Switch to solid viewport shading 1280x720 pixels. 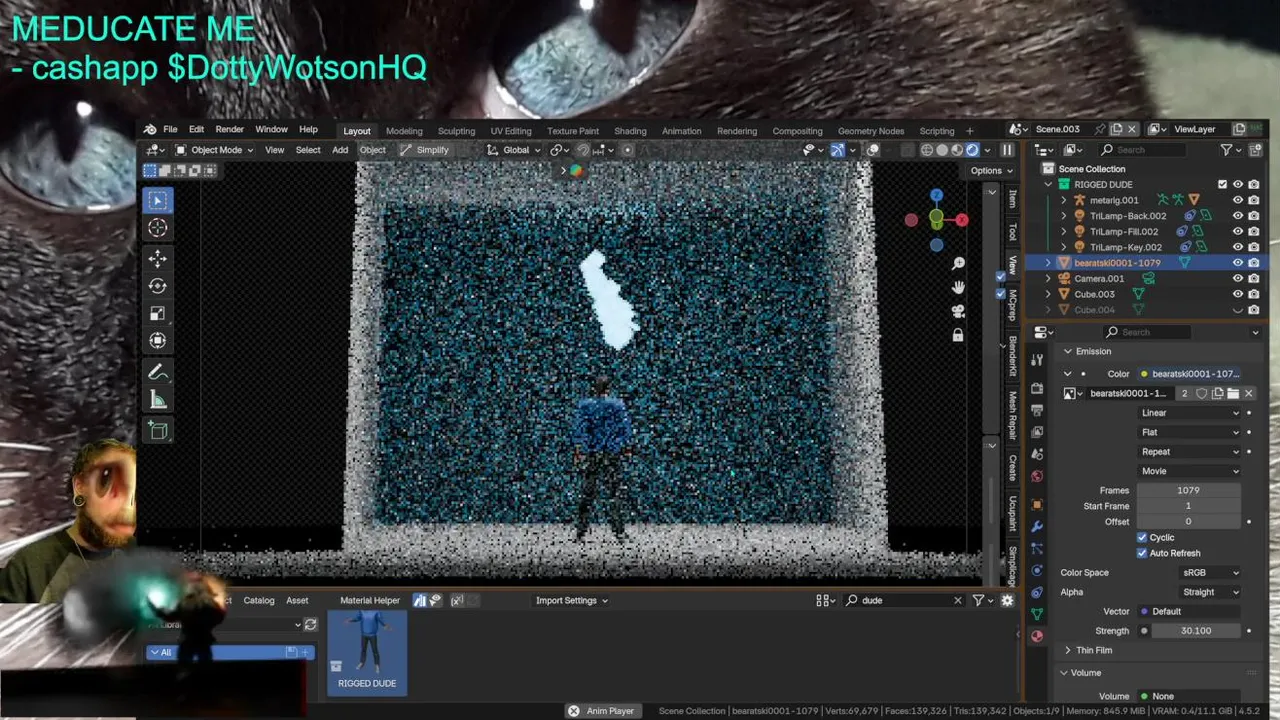pos(942,150)
